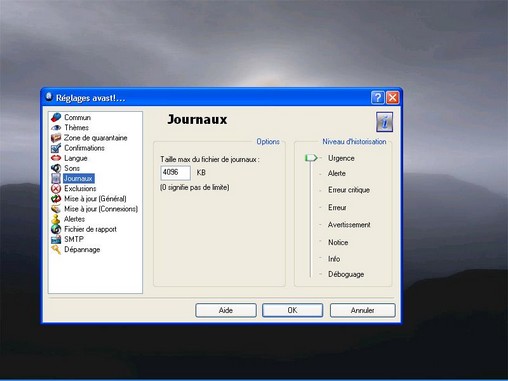This screenshot has width=508, height=381.
Task: Select the Sons entry
Action: click(x=72, y=168)
